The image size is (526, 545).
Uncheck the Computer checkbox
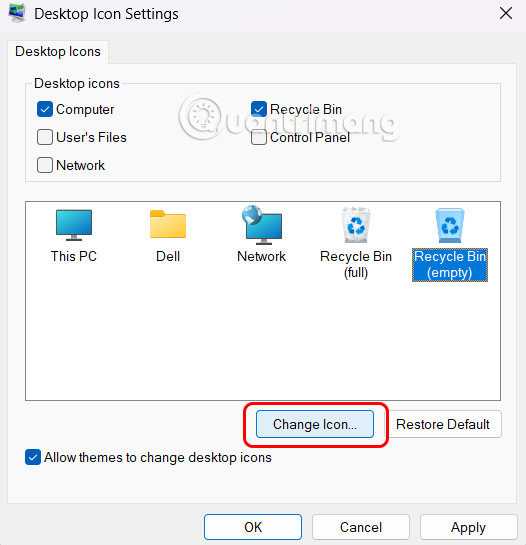point(45,109)
